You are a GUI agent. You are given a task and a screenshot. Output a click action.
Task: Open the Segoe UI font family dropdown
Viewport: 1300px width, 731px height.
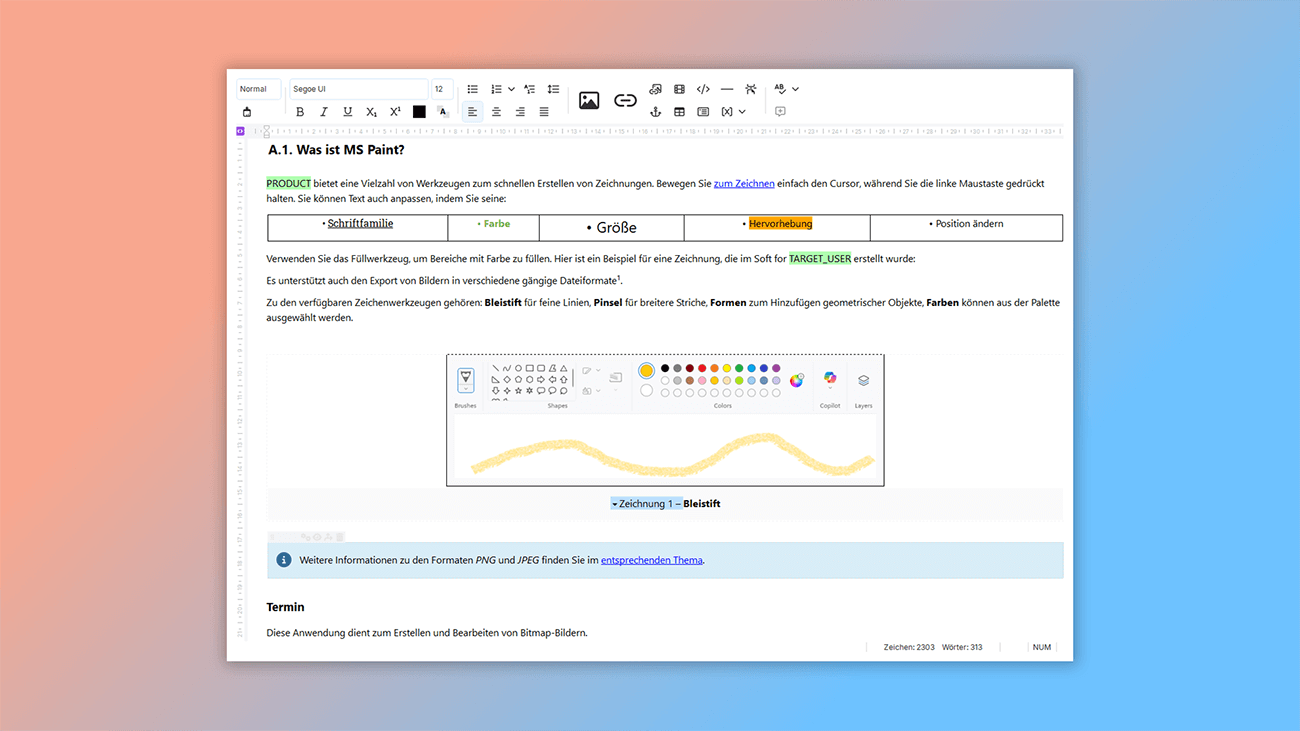(x=357, y=89)
